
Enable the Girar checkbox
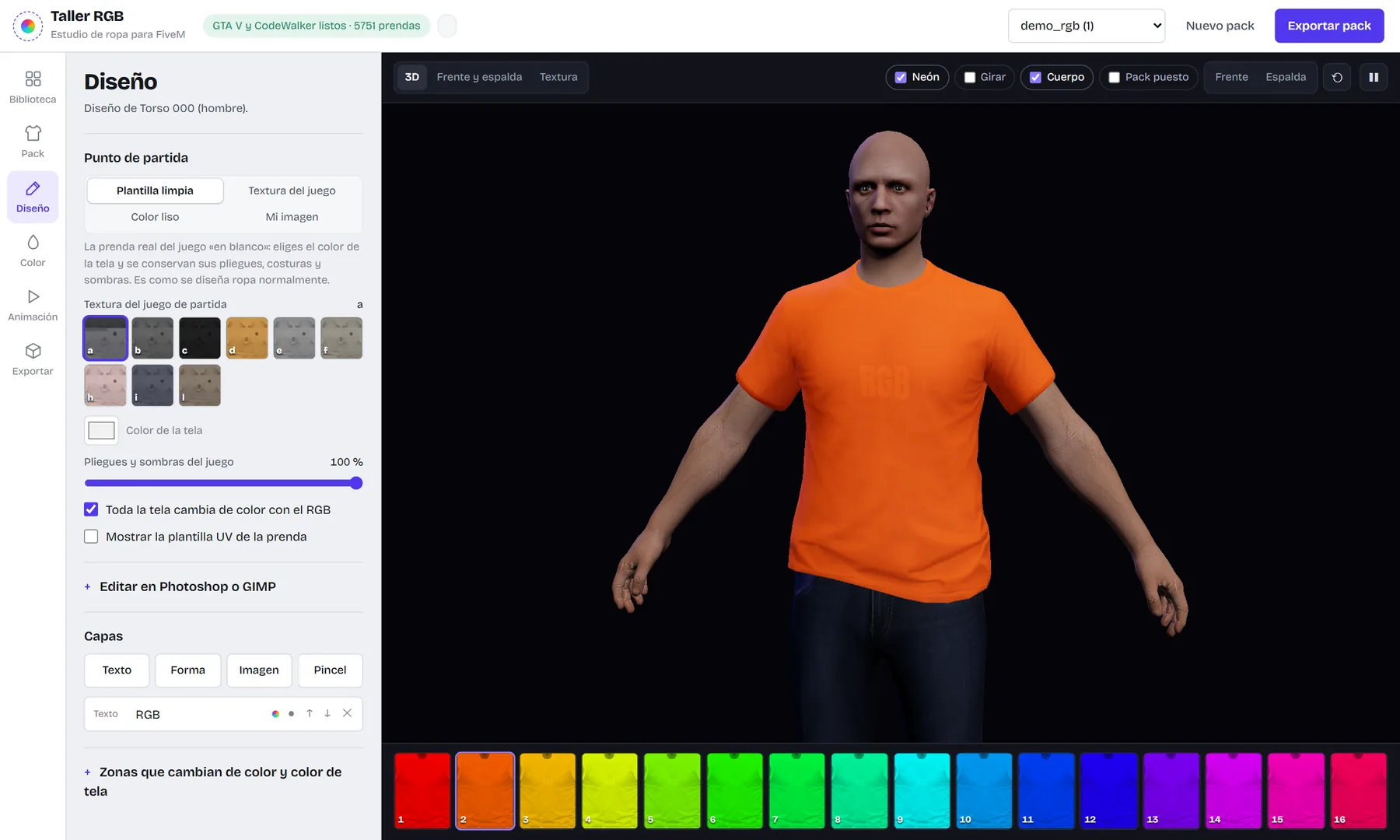[x=970, y=77]
